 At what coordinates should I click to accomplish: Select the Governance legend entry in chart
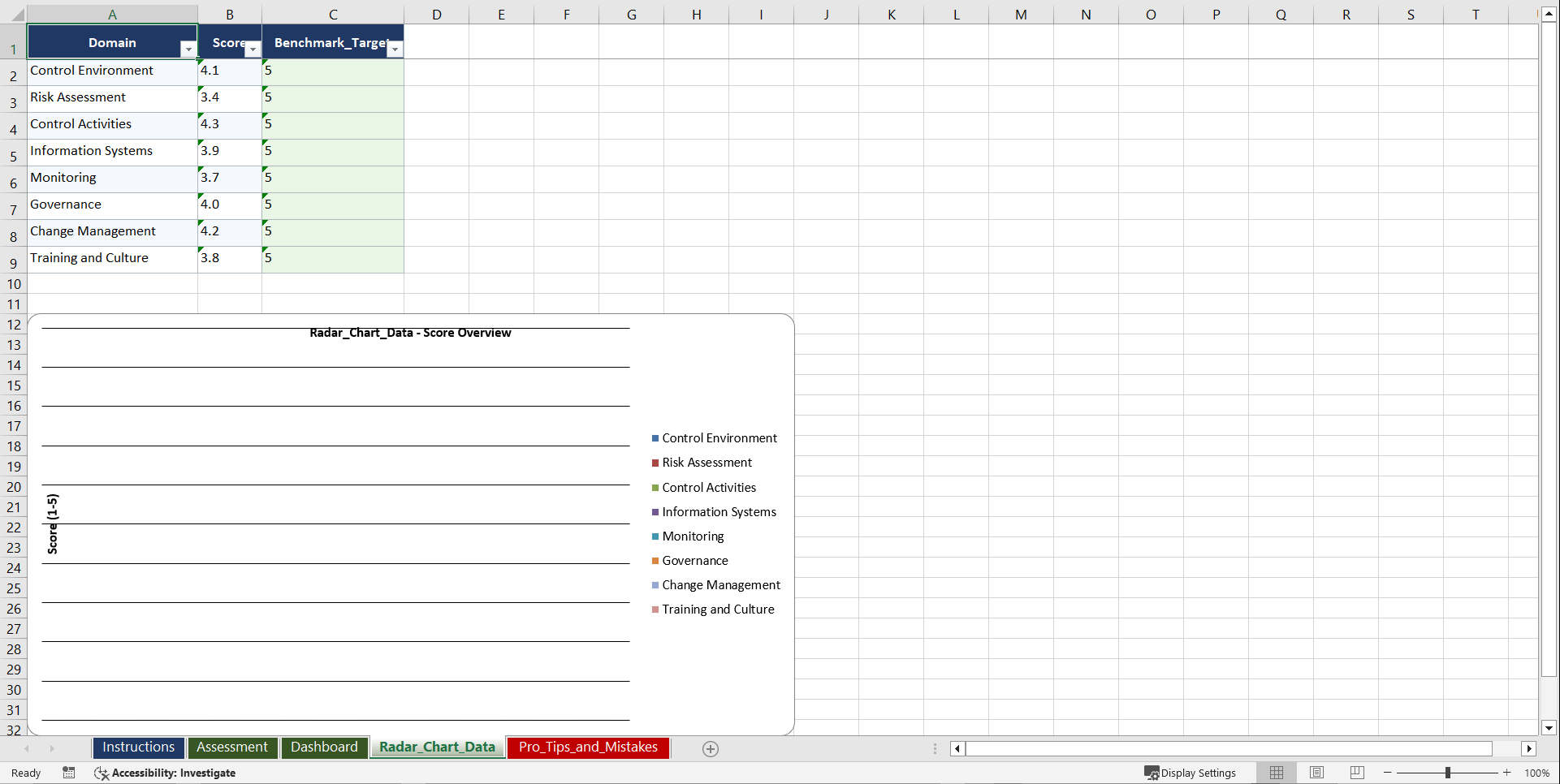pos(694,560)
